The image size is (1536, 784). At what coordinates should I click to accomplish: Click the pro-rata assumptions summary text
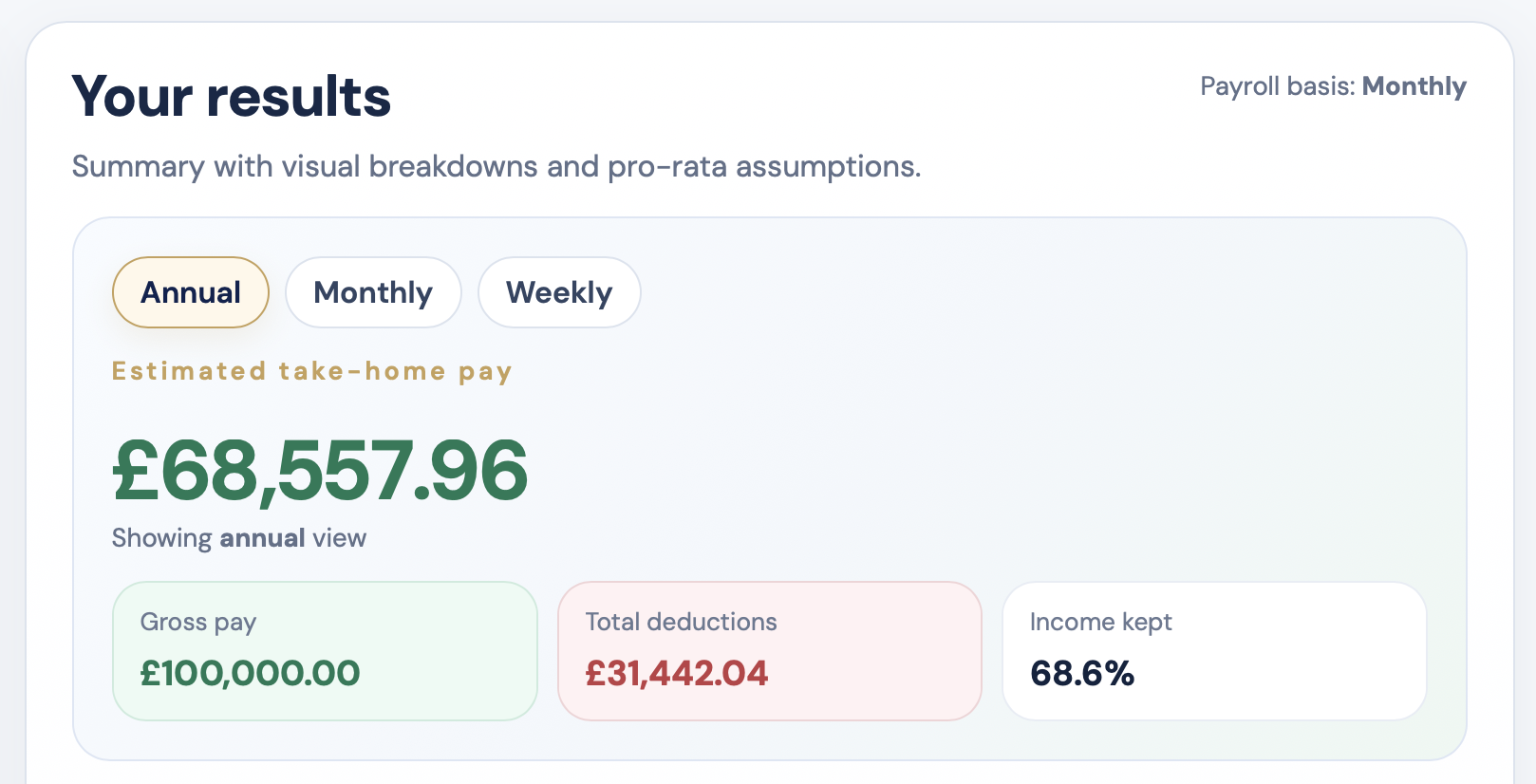click(496, 166)
